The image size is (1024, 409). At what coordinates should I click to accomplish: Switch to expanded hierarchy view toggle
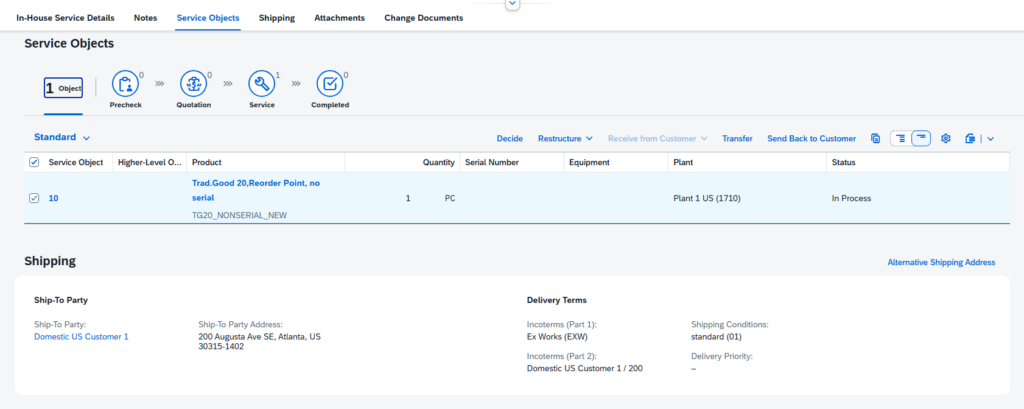tap(900, 138)
